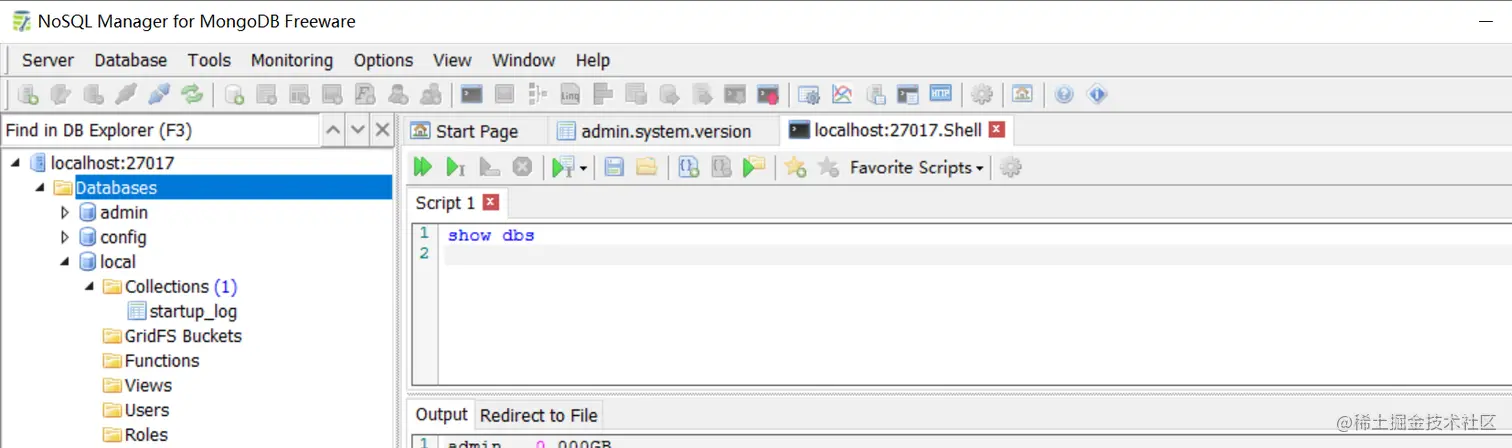
Task: Click the new MongoDB connection icon with the green plus
Action: pyautogui.click(x=29, y=95)
